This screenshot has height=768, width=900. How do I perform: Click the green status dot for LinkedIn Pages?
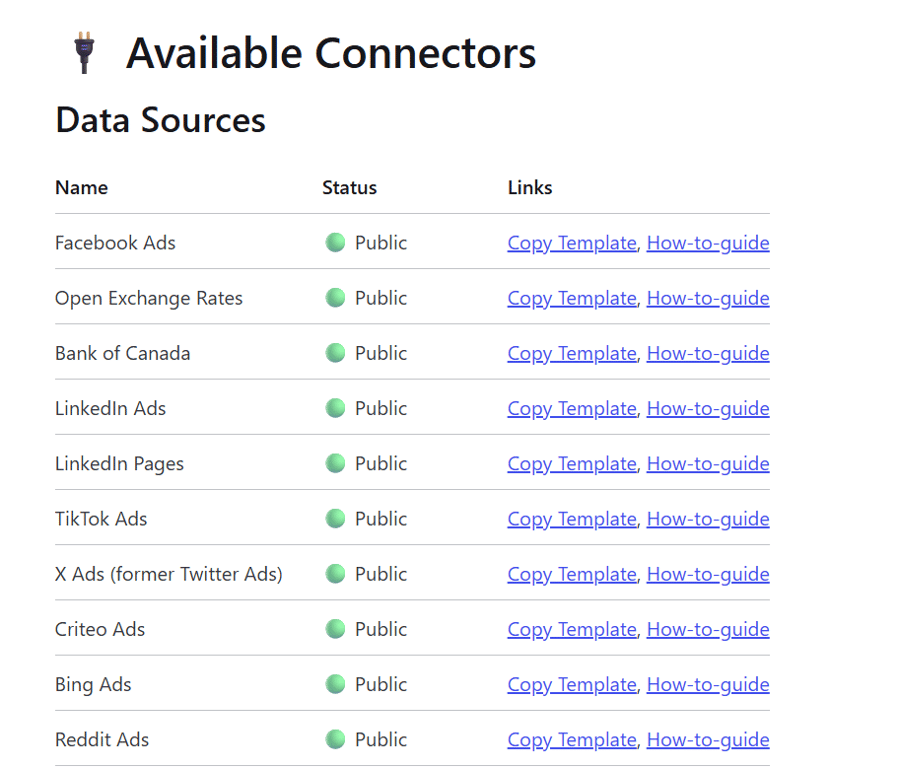[x=335, y=463]
